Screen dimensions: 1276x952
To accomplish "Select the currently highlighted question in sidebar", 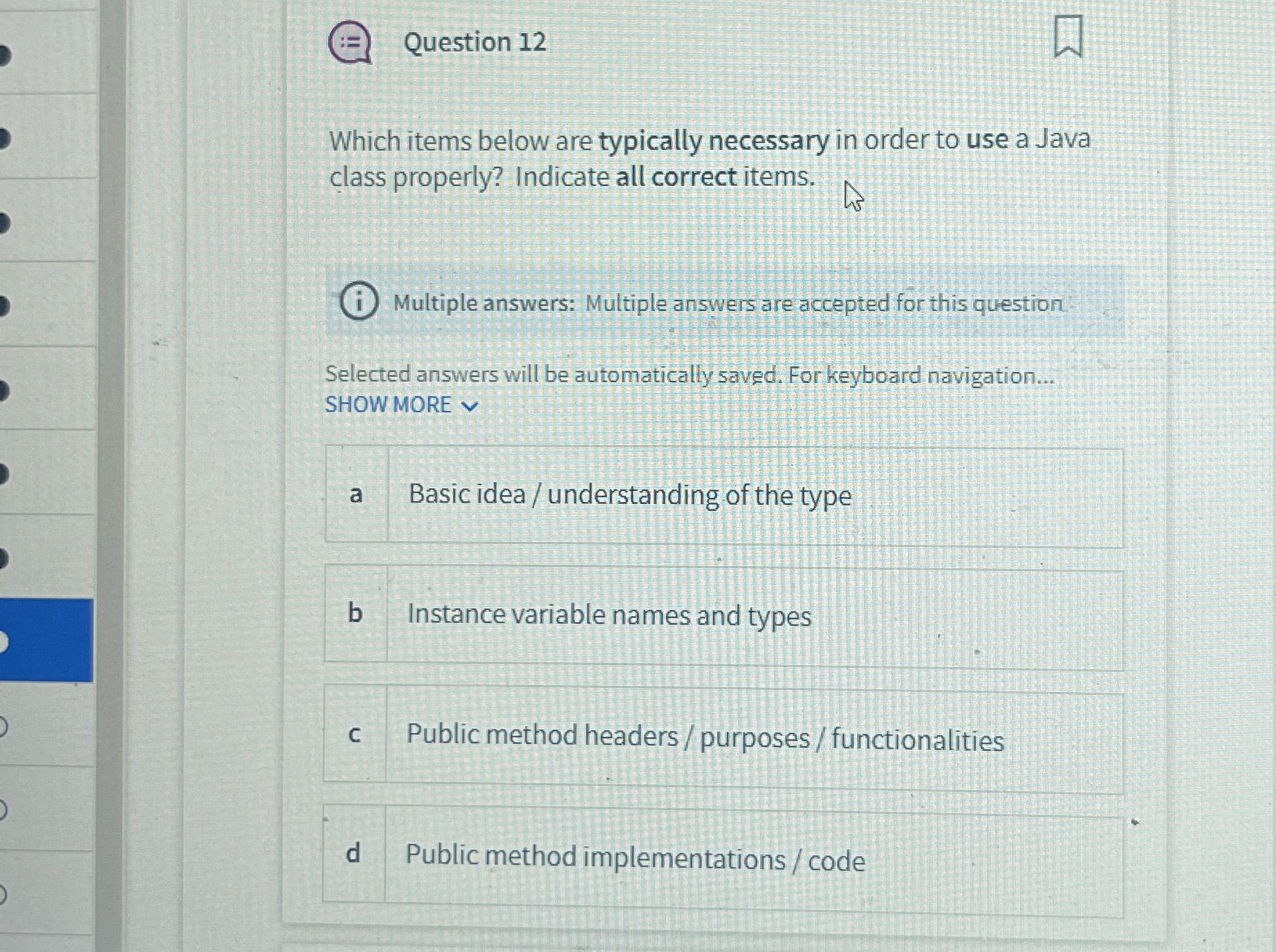I will pos(46,640).
